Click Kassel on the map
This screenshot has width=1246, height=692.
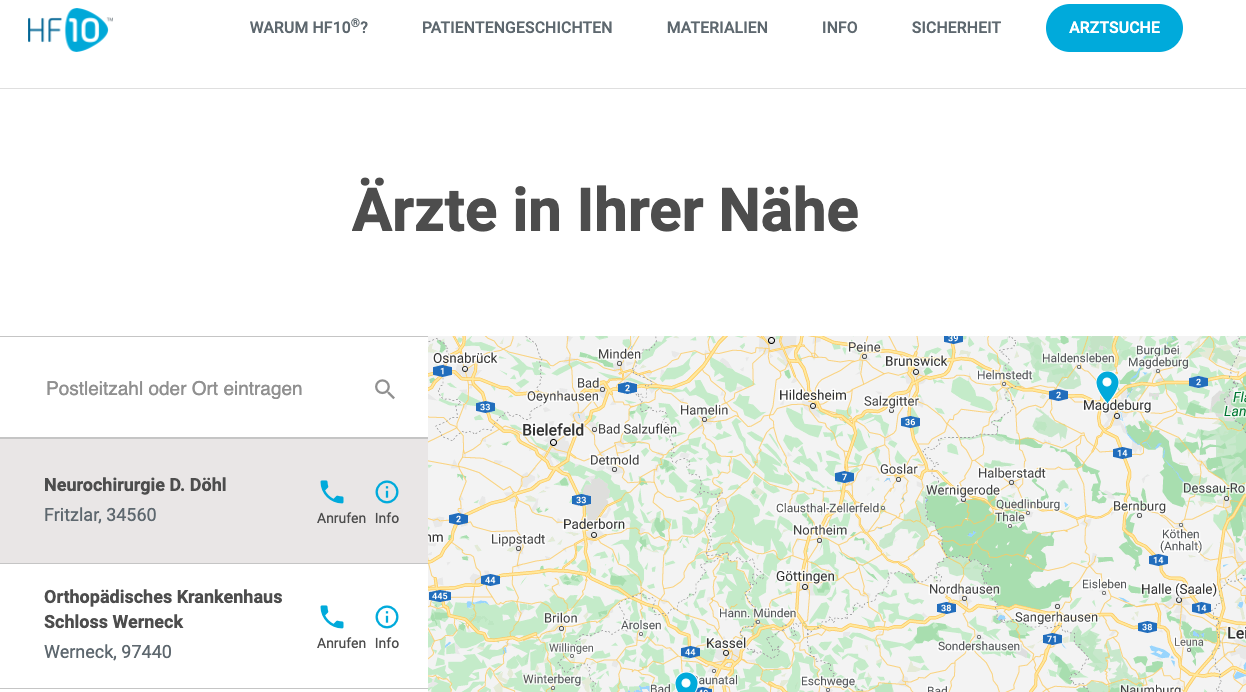[x=725, y=642]
